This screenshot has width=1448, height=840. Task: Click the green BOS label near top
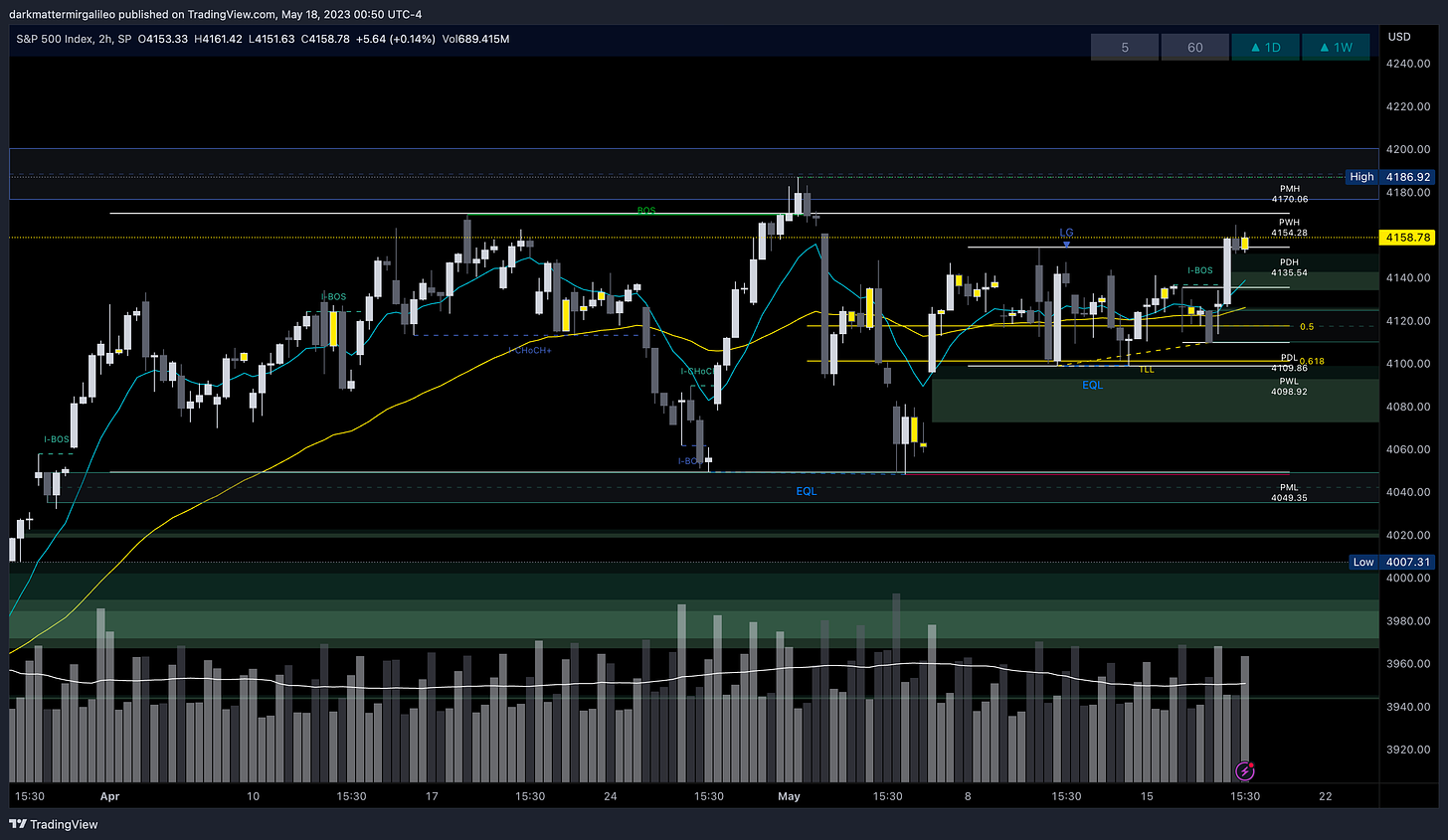click(646, 211)
